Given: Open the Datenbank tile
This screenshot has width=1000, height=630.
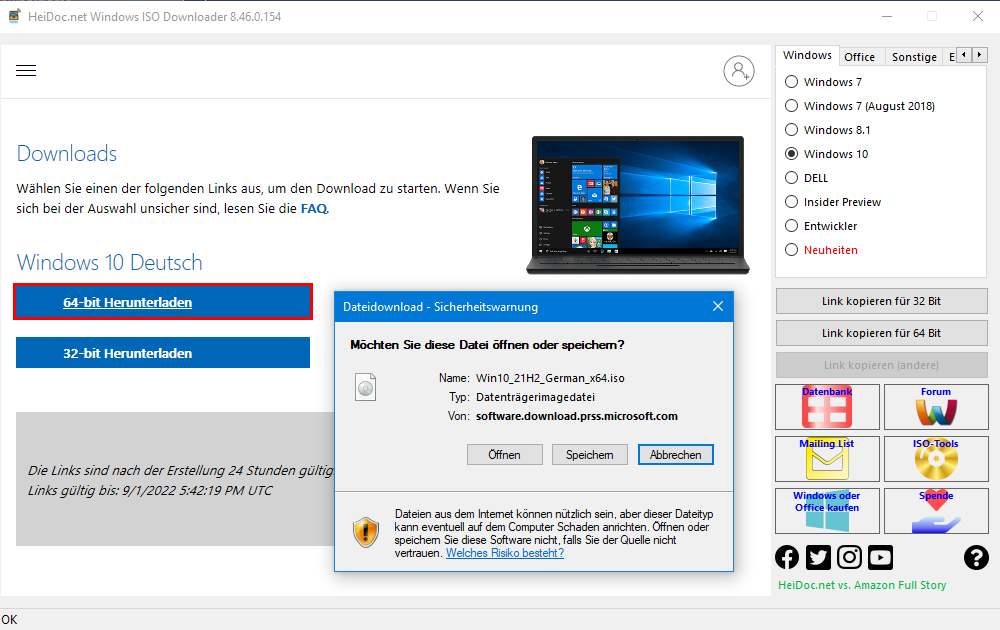Looking at the screenshot, I should [827, 407].
